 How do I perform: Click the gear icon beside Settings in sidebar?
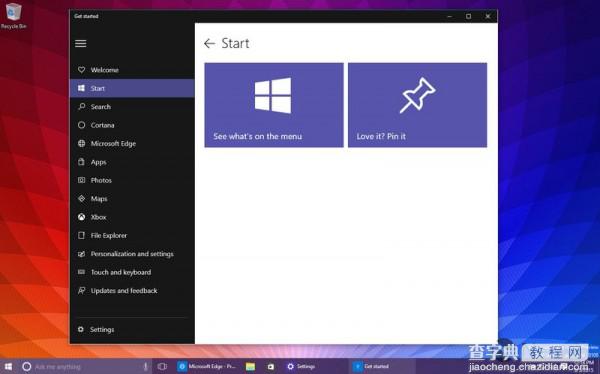click(x=80, y=329)
